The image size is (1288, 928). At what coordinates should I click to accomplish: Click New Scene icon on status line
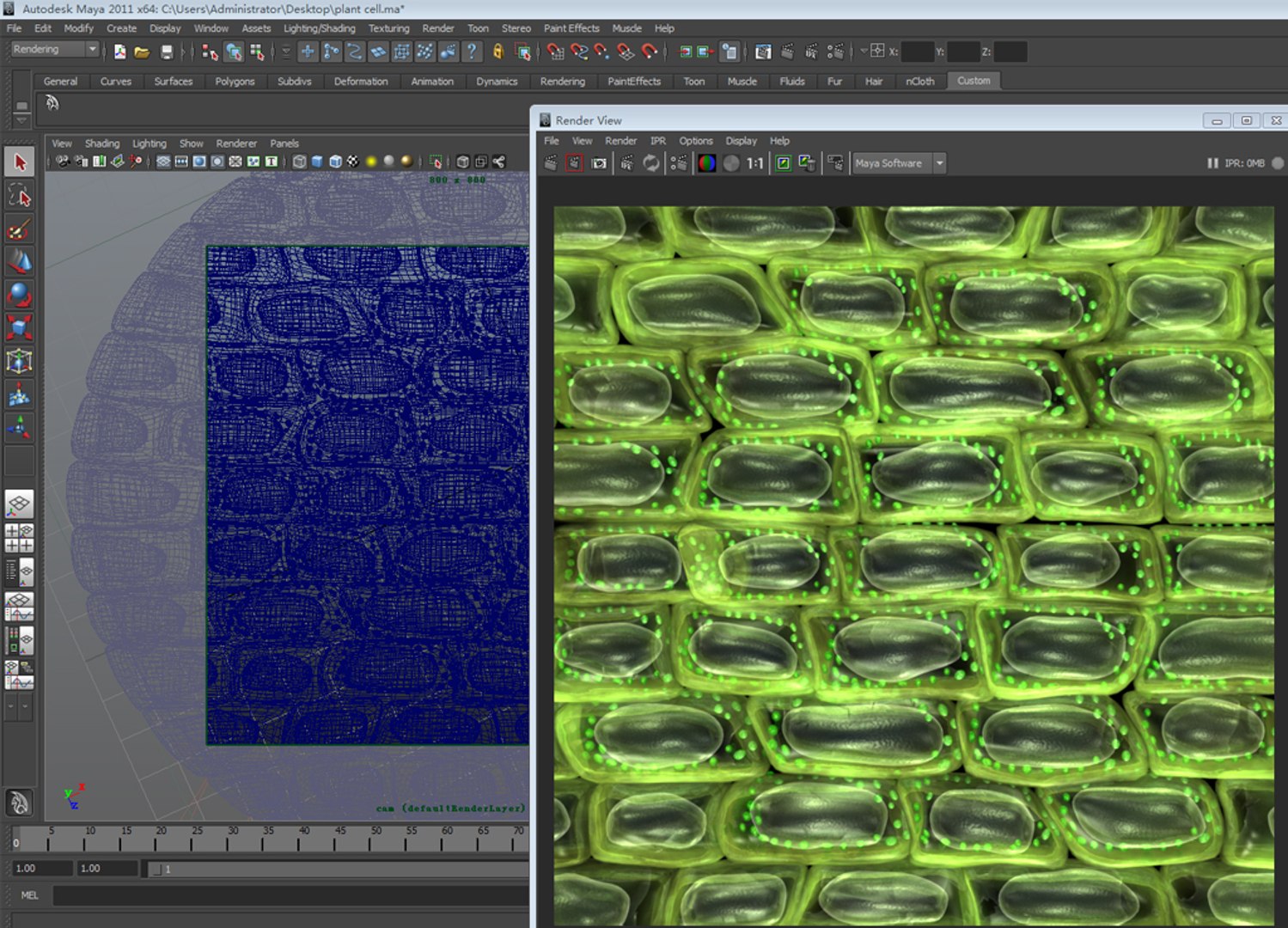[x=119, y=52]
